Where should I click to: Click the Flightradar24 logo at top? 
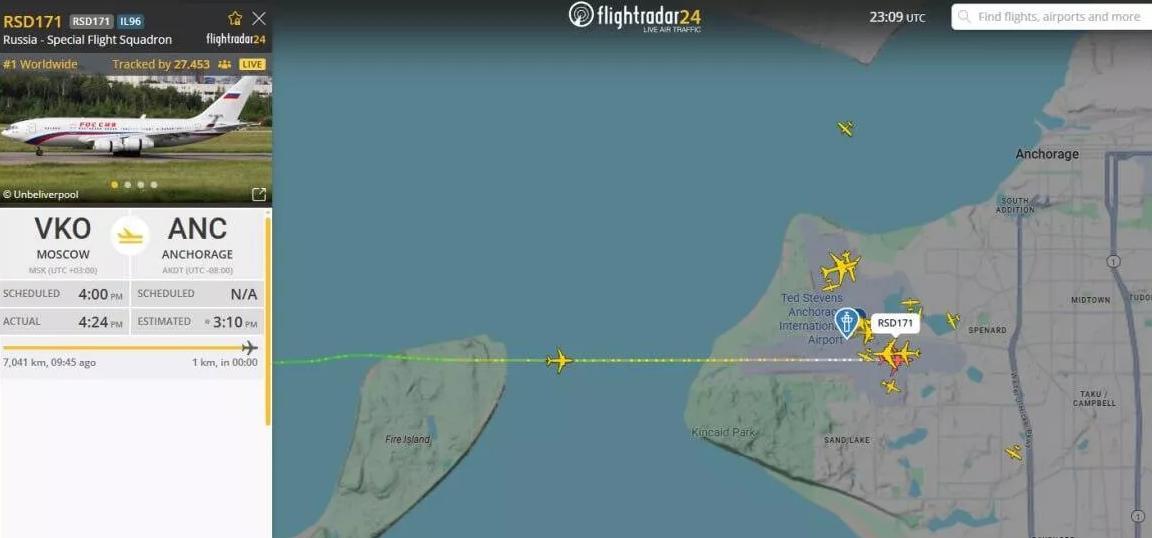pyautogui.click(x=636, y=15)
